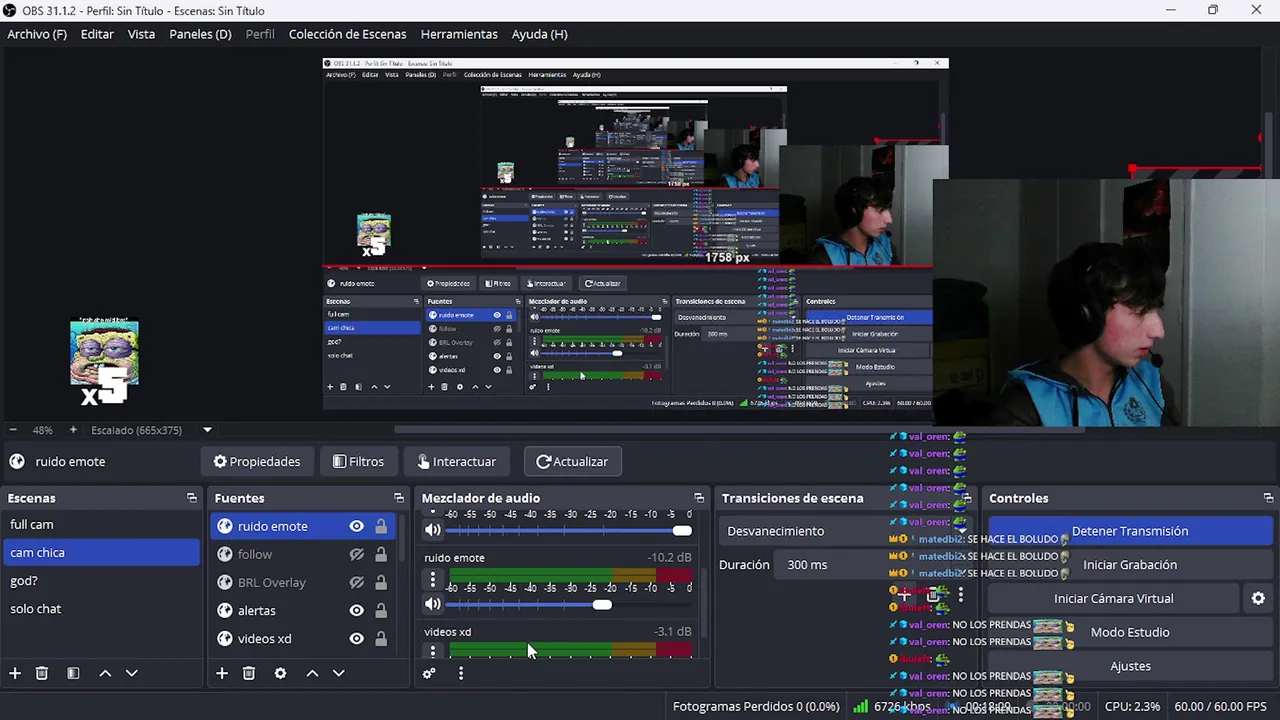
Task: Open the Vista menu
Action: pyautogui.click(x=141, y=34)
